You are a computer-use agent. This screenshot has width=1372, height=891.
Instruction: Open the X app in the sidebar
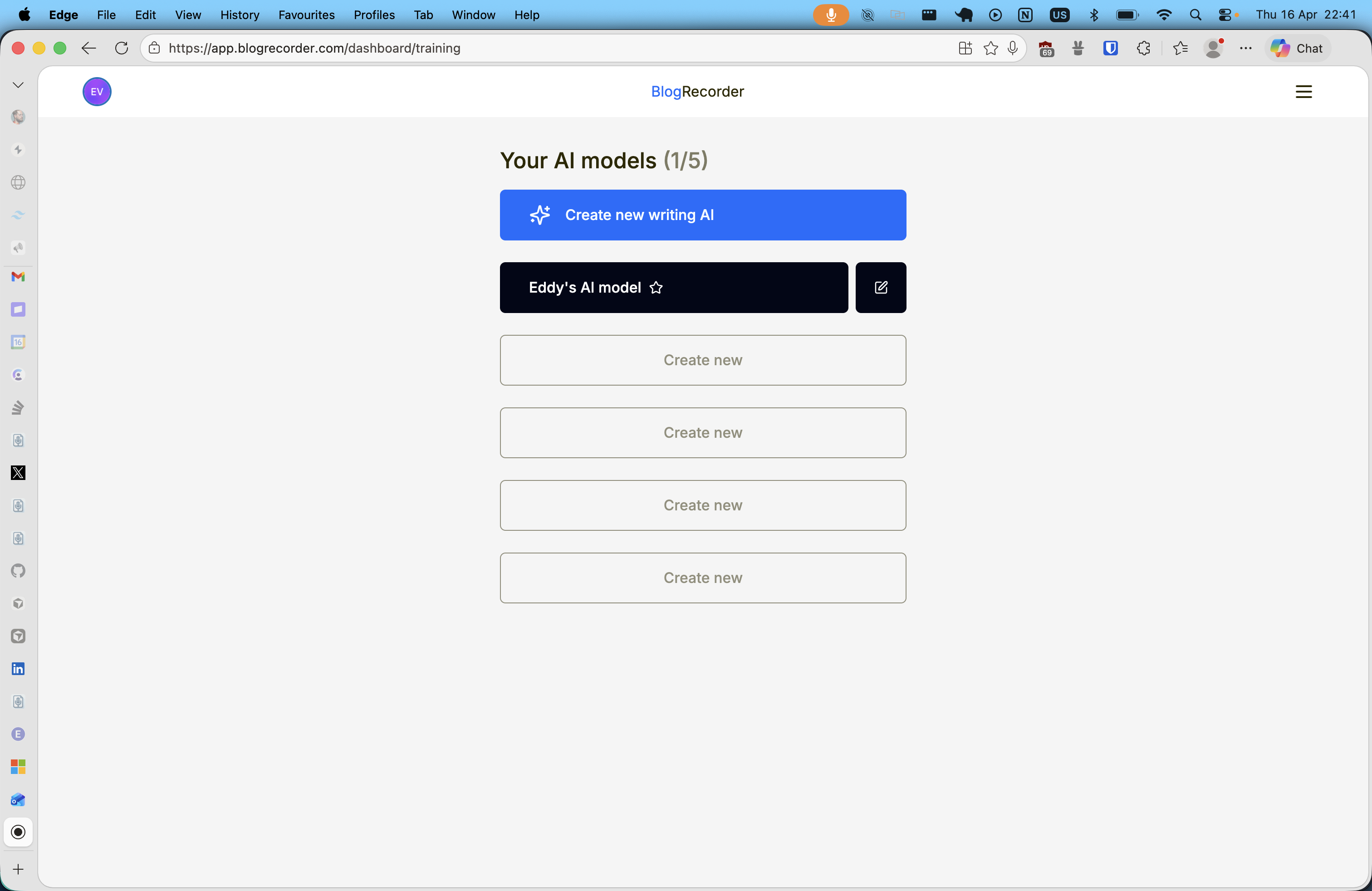18,473
